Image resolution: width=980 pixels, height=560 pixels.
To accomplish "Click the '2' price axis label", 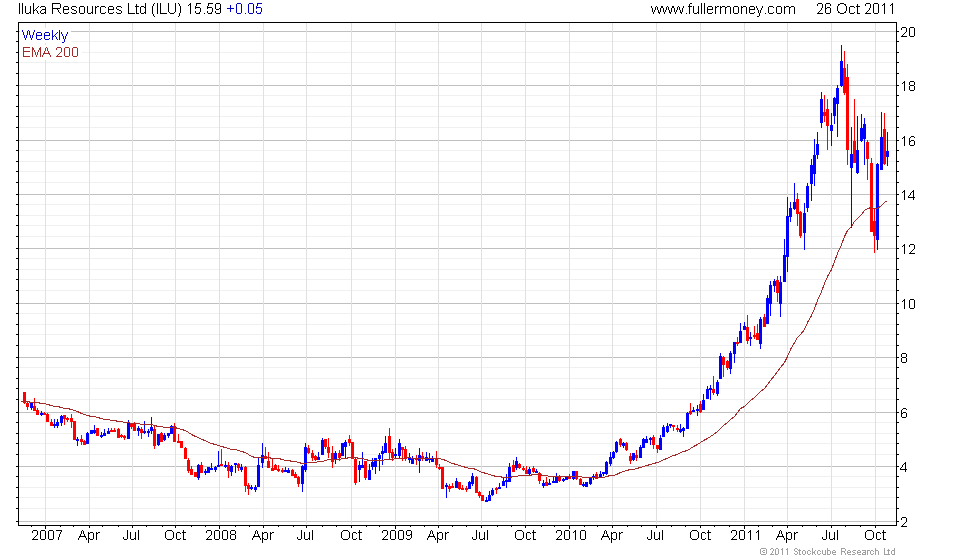I will (x=904, y=522).
